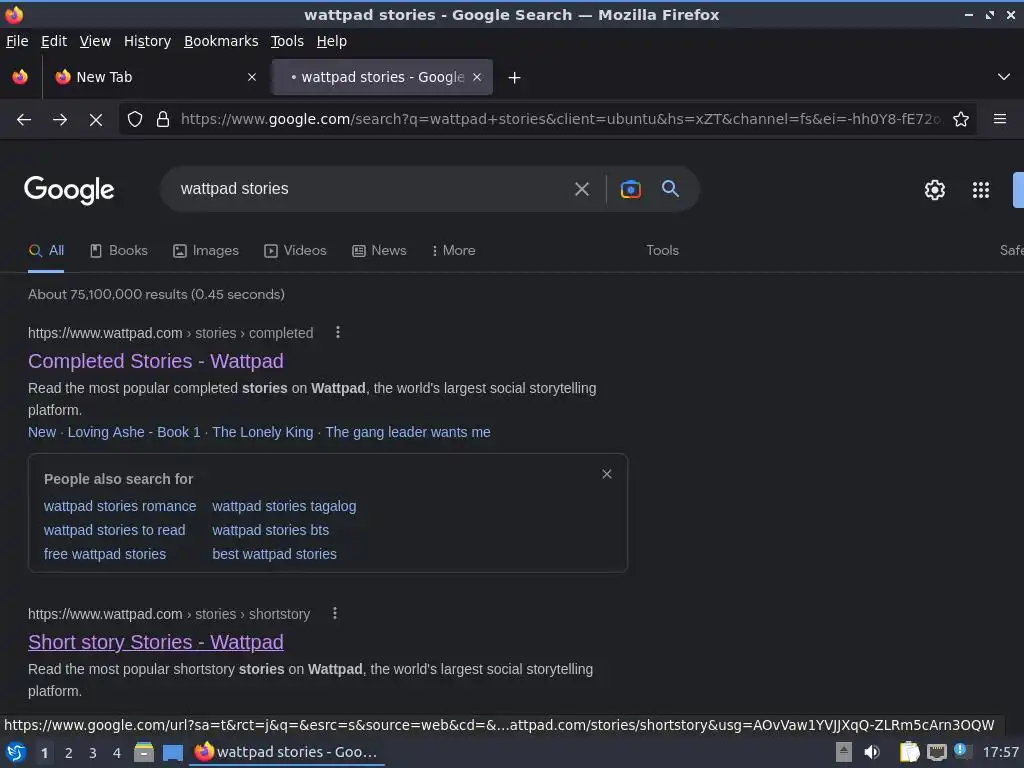Open the Bookmarks menu
This screenshot has height=768, width=1024.
point(221,41)
